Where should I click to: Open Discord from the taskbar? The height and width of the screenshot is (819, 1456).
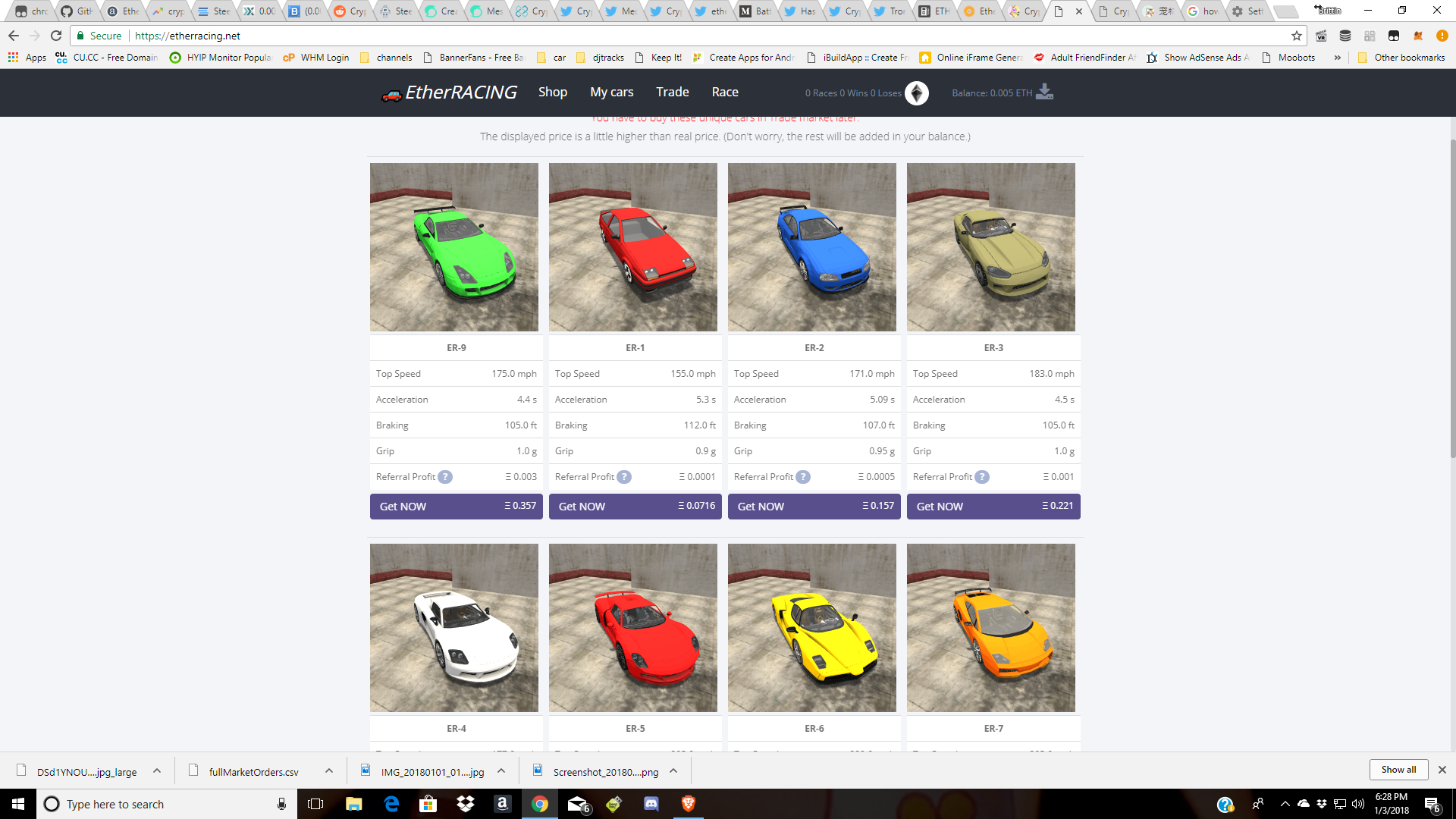click(651, 804)
